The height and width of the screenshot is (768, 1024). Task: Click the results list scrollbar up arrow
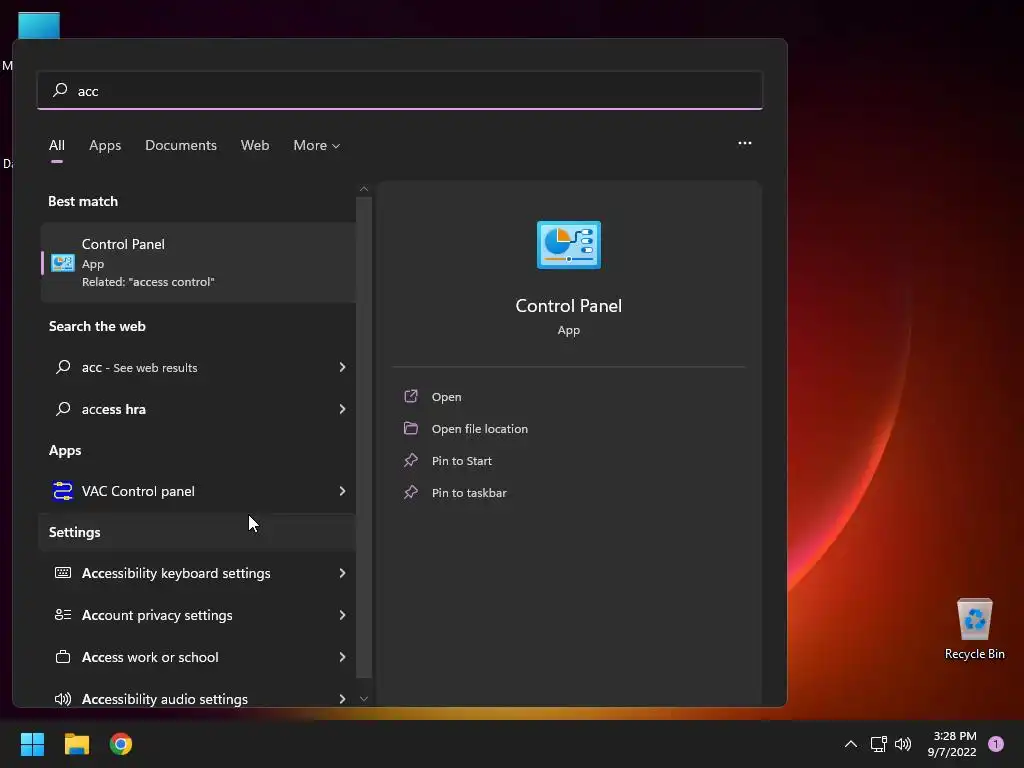coord(364,189)
